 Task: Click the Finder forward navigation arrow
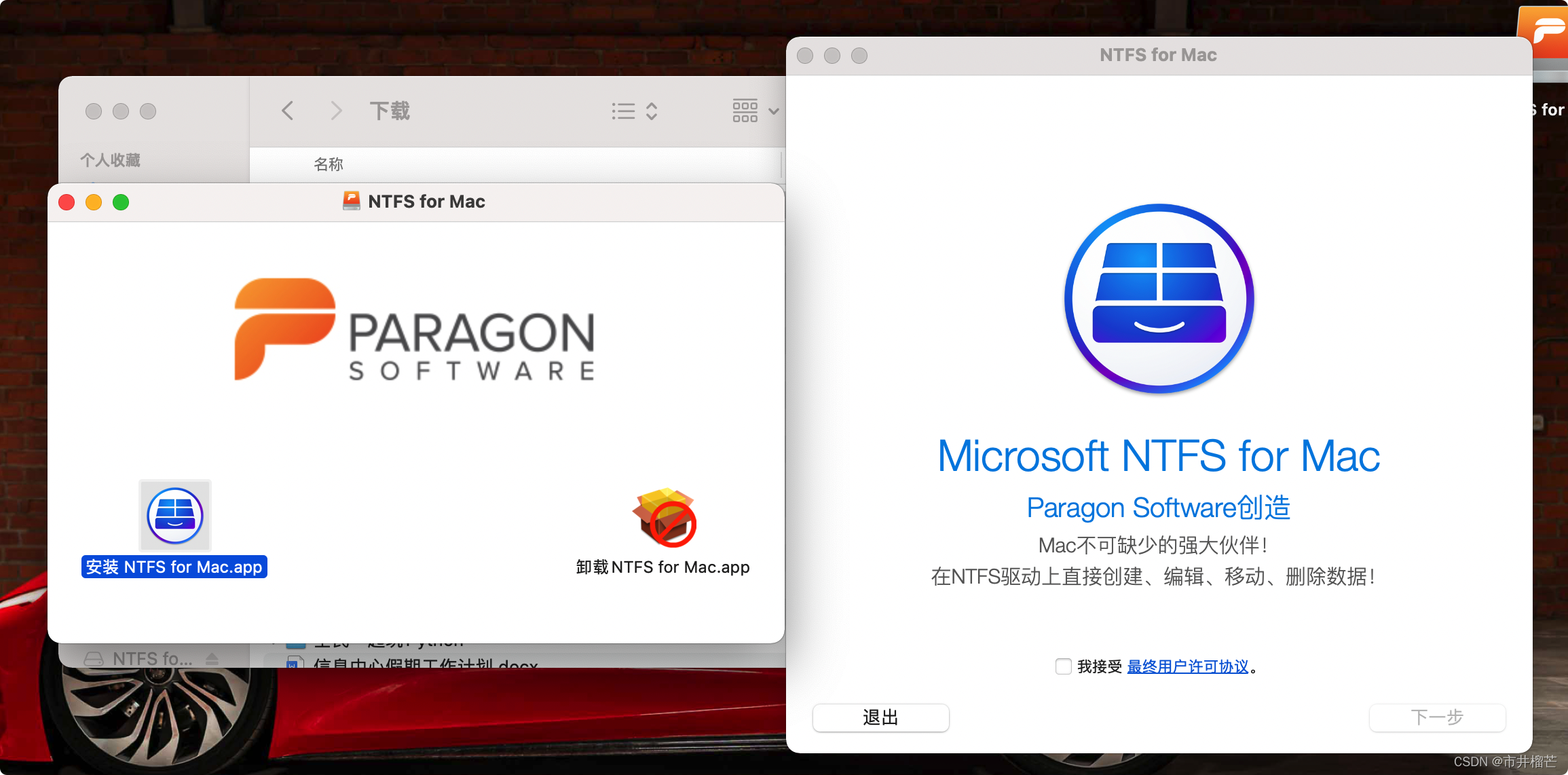[335, 111]
